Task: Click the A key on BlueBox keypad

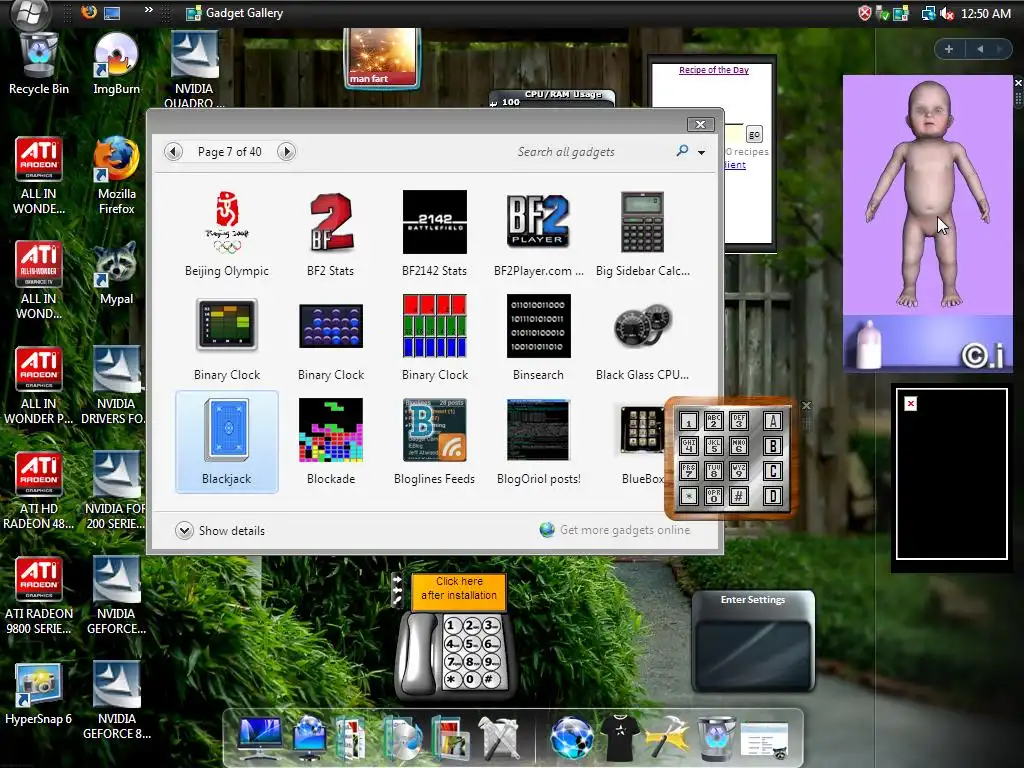Action: pyautogui.click(x=773, y=421)
